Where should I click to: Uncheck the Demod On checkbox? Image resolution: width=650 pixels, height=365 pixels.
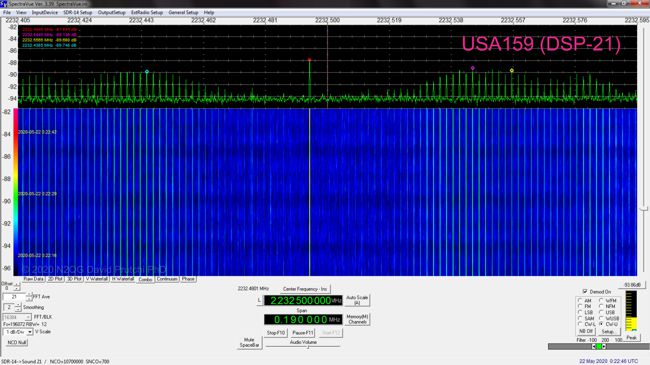pyautogui.click(x=585, y=292)
